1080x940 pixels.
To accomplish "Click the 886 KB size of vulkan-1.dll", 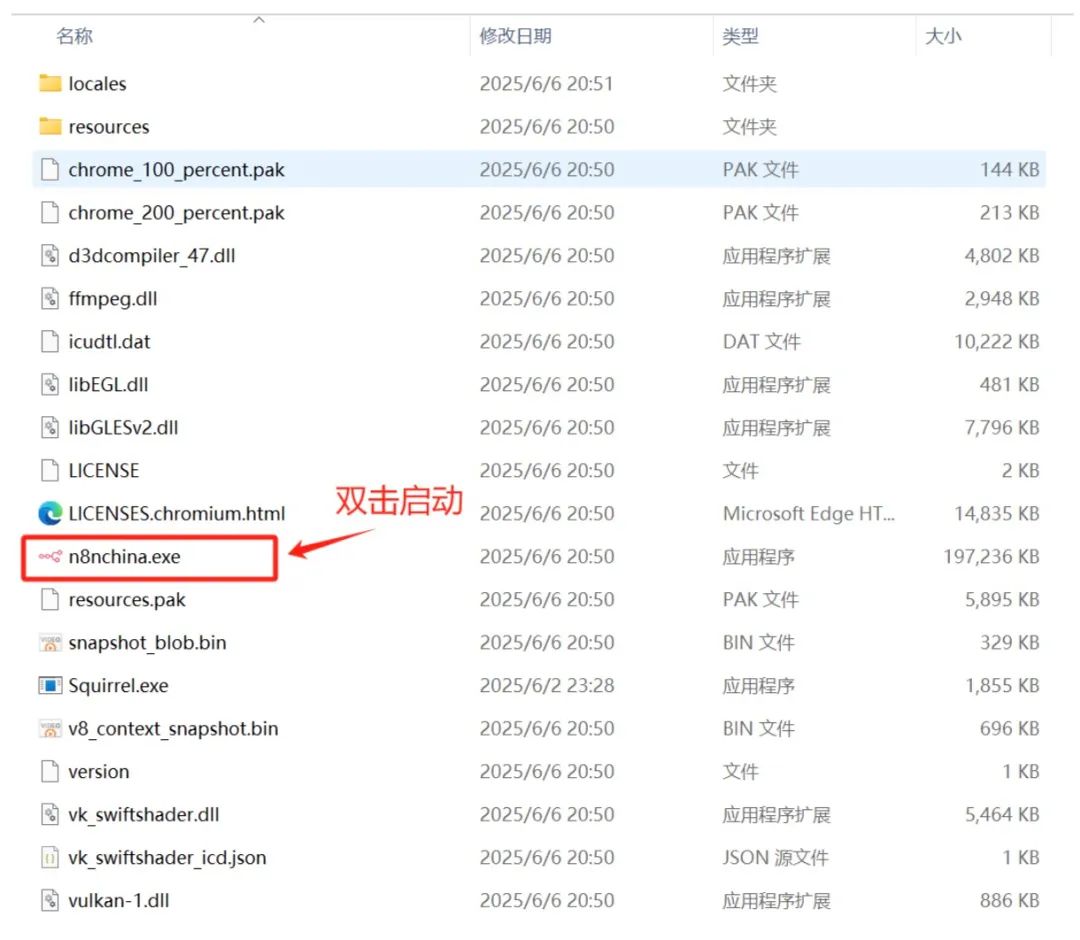I will click(1010, 900).
